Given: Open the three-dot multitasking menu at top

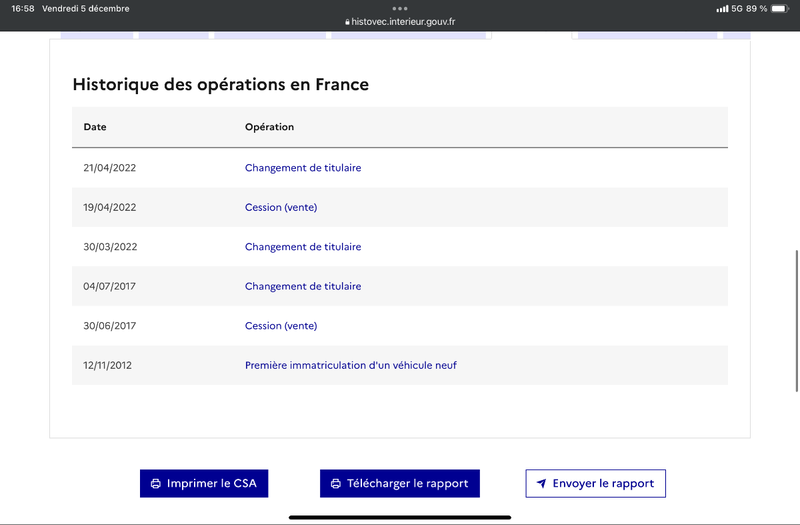Looking at the screenshot, I should [400, 8].
